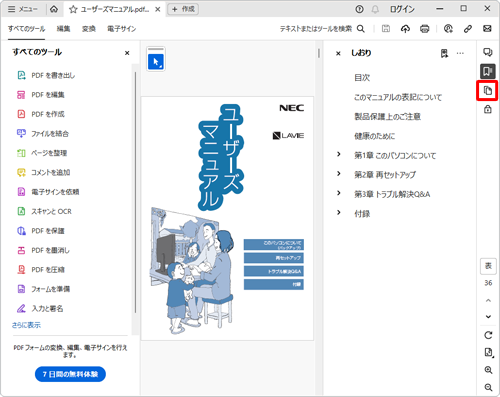Close the しおり bookmarks panel
Viewport: 500px width, 397px height.
[x=338, y=53]
